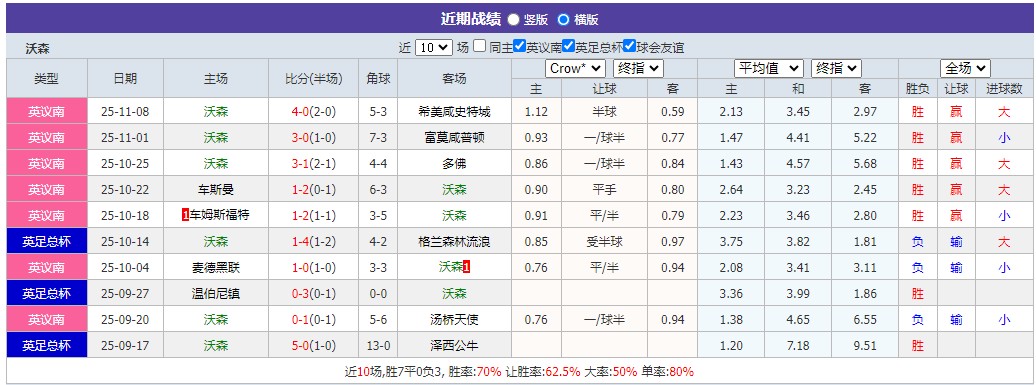Open 汤桥天使 team link
Image resolution: width=1036 pixels, height=385 pixels.
[454, 320]
